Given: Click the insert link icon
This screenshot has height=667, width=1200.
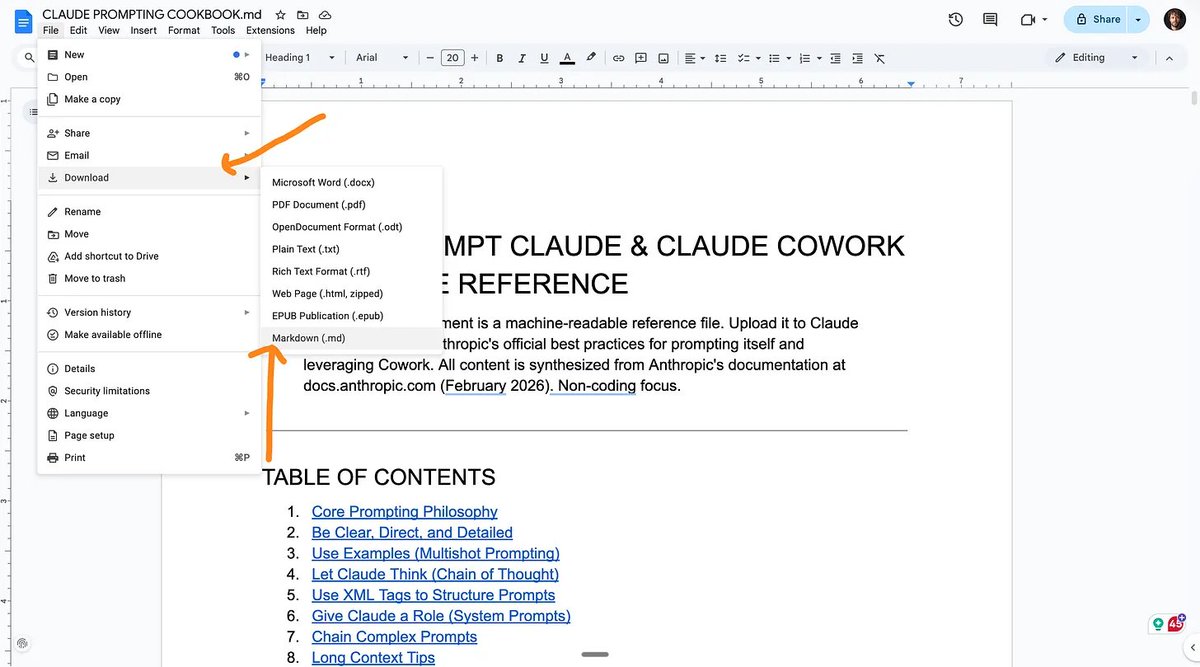Looking at the screenshot, I should [x=619, y=58].
